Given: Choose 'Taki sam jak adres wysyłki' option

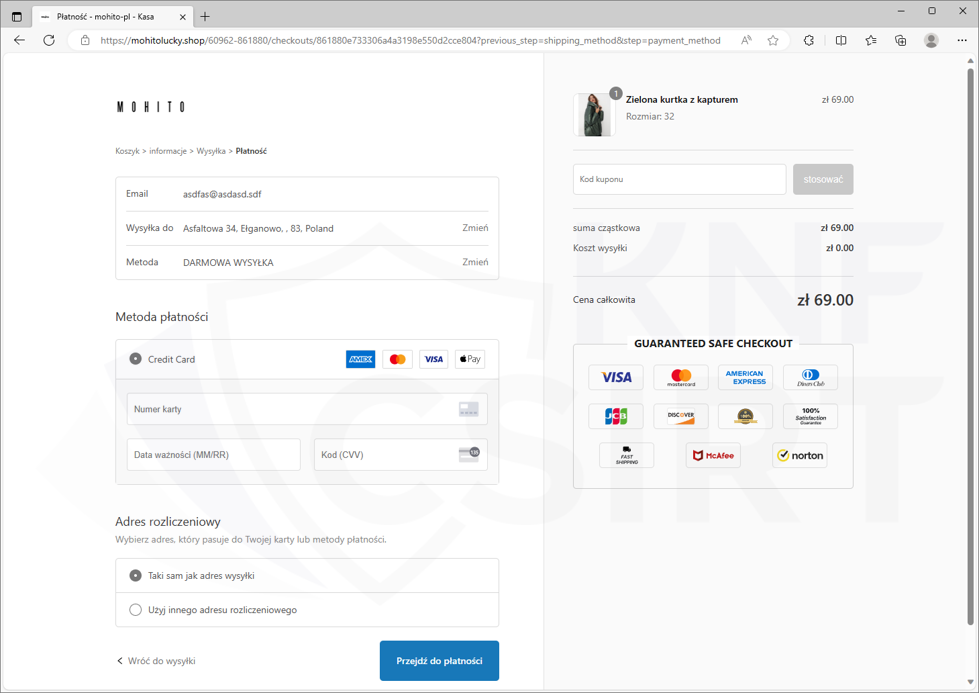Looking at the screenshot, I should 136,576.
